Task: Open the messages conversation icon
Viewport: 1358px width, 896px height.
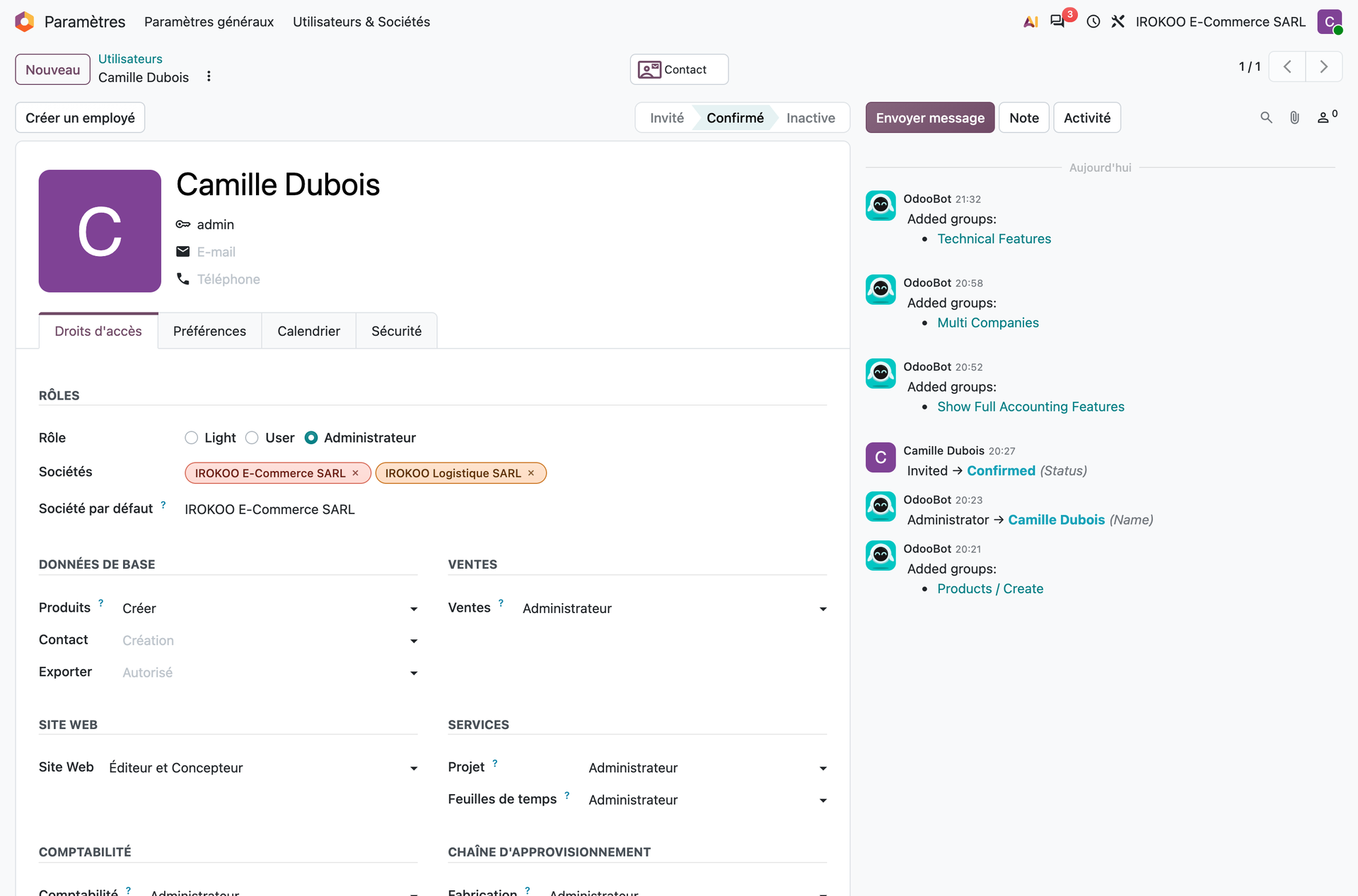Action: (1057, 22)
